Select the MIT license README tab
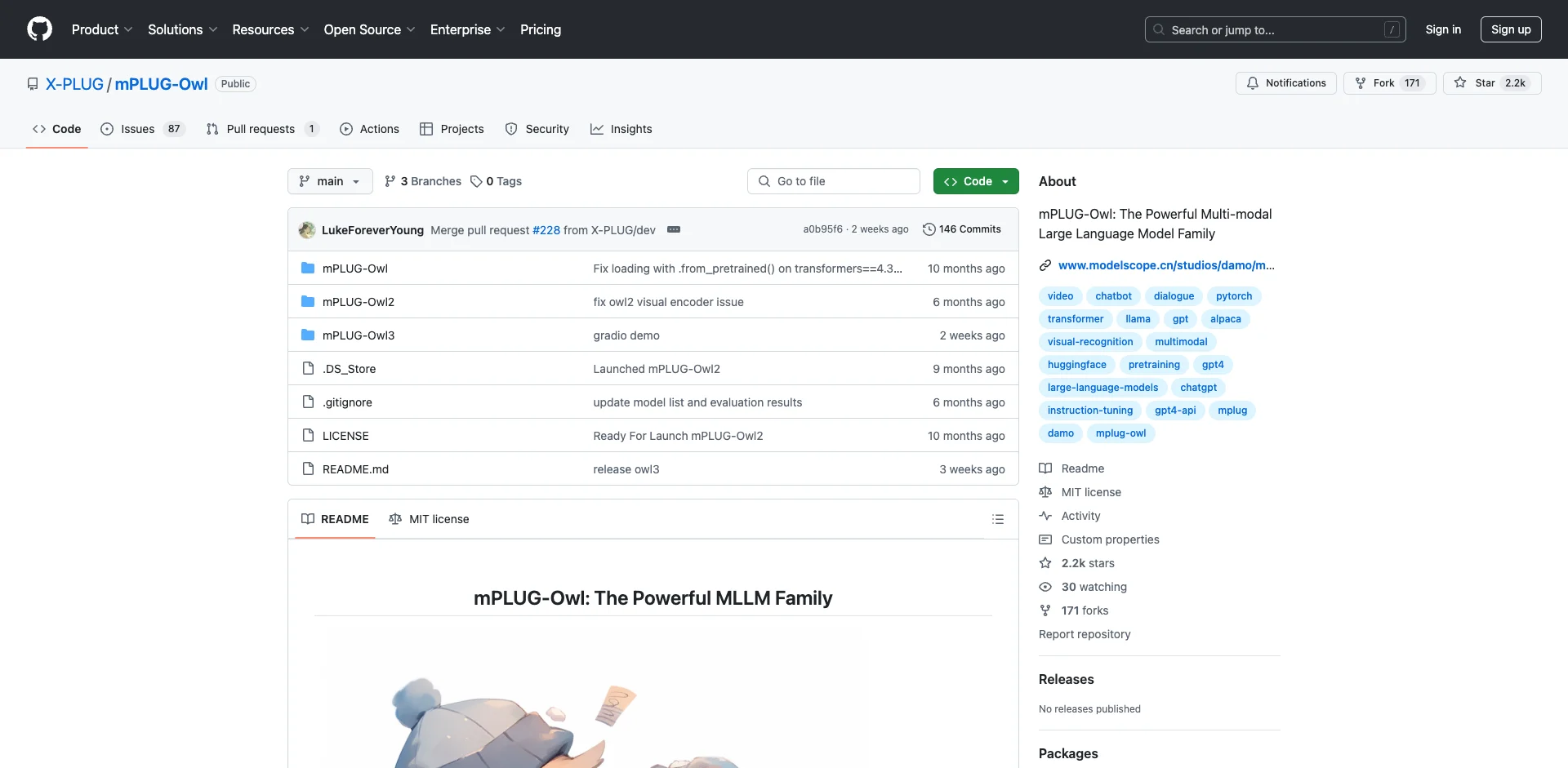Viewport: 1568px width, 768px height. pyautogui.click(x=429, y=519)
